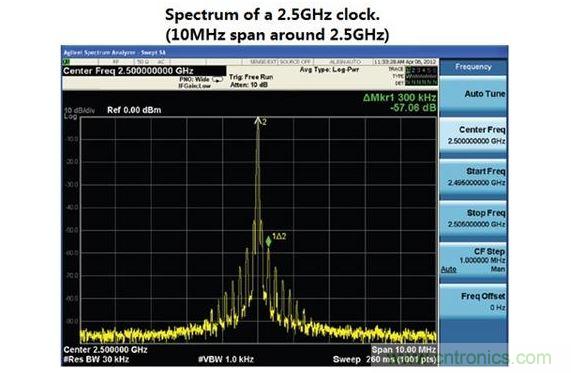Screen dimensions: 571x373
Task: Click the Ref 0.00 dBm level readout
Action: [134, 110]
